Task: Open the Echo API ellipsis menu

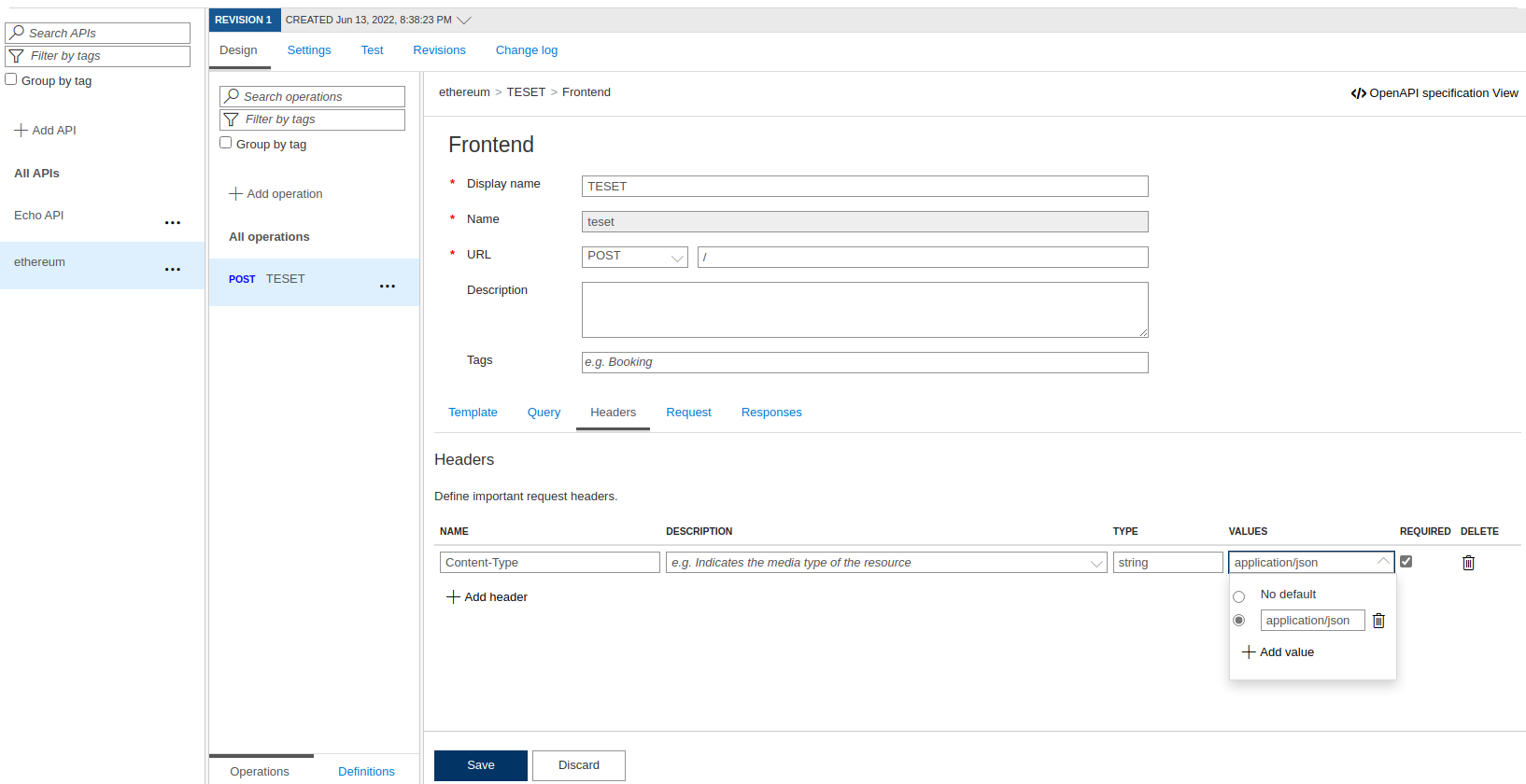Action: tap(173, 223)
